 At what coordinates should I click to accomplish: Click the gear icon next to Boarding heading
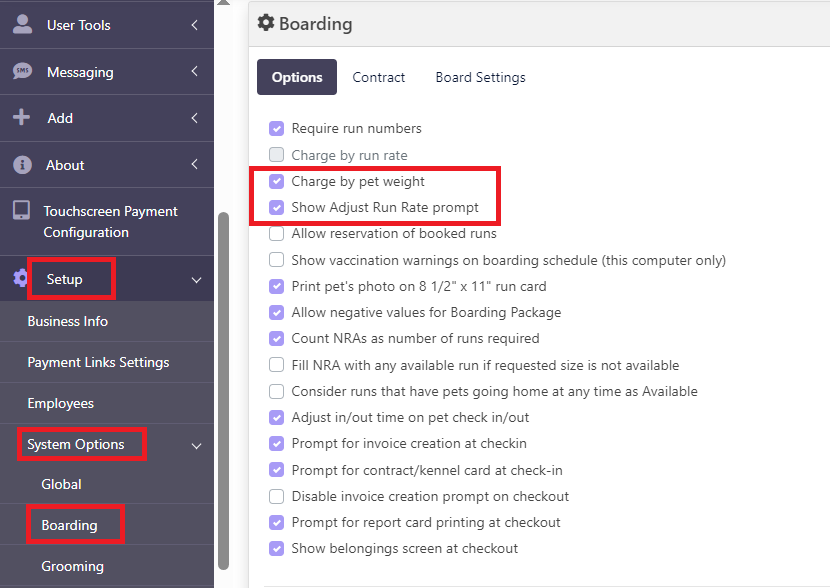266,23
